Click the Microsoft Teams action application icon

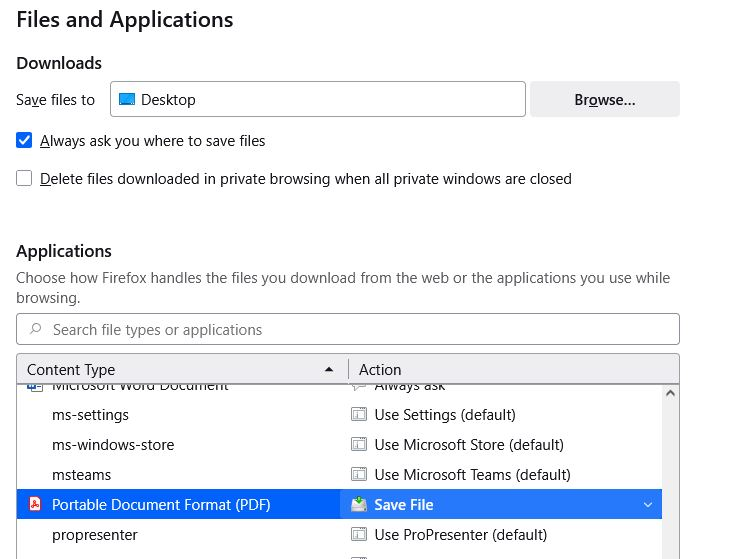pos(359,475)
